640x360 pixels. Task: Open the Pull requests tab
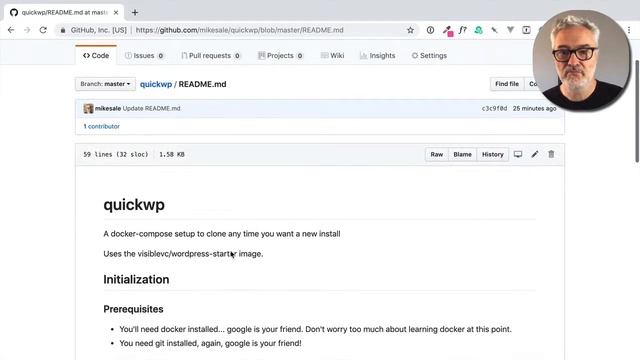211,56
